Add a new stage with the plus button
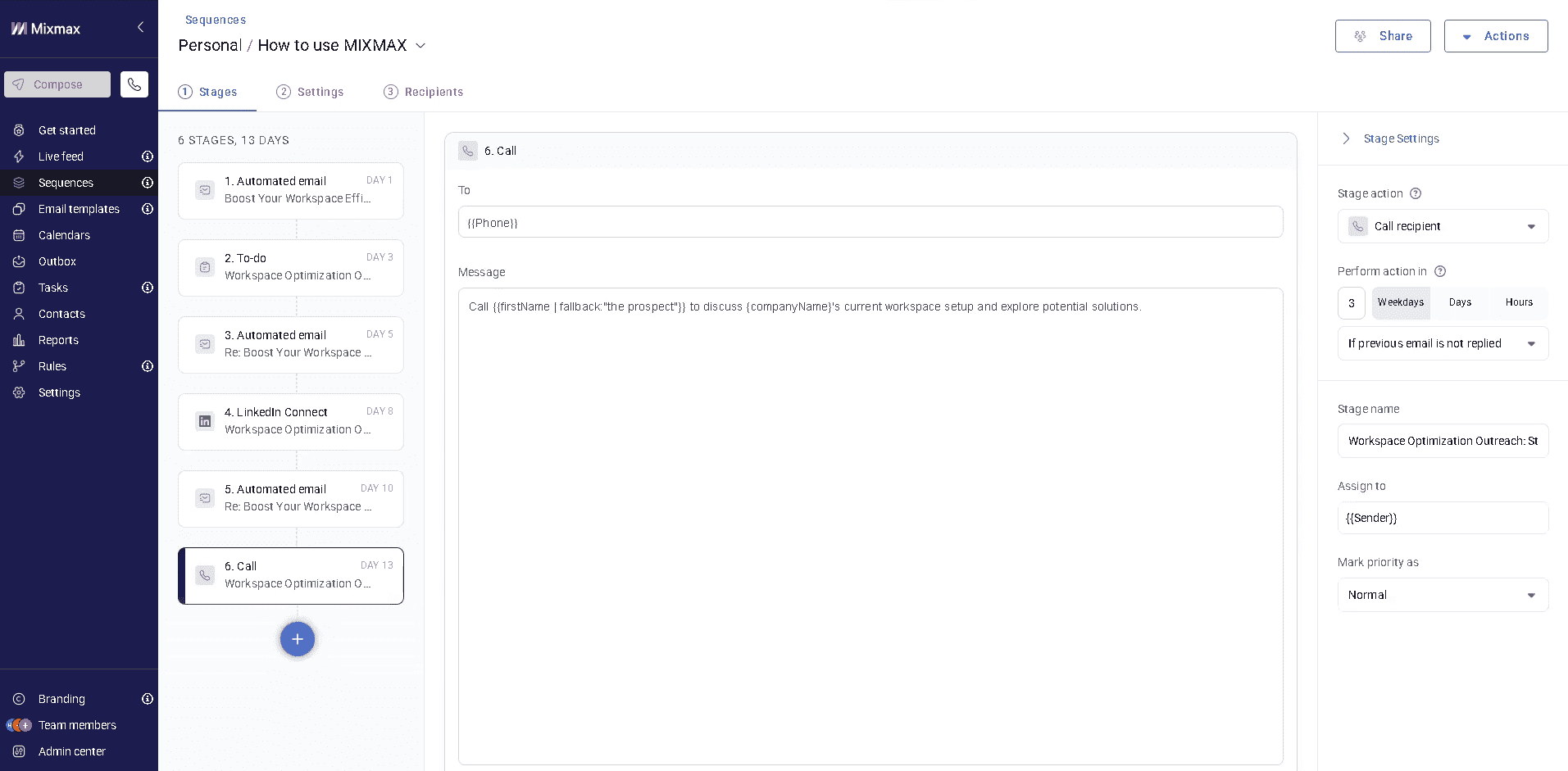The image size is (1568, 771). 297,639
